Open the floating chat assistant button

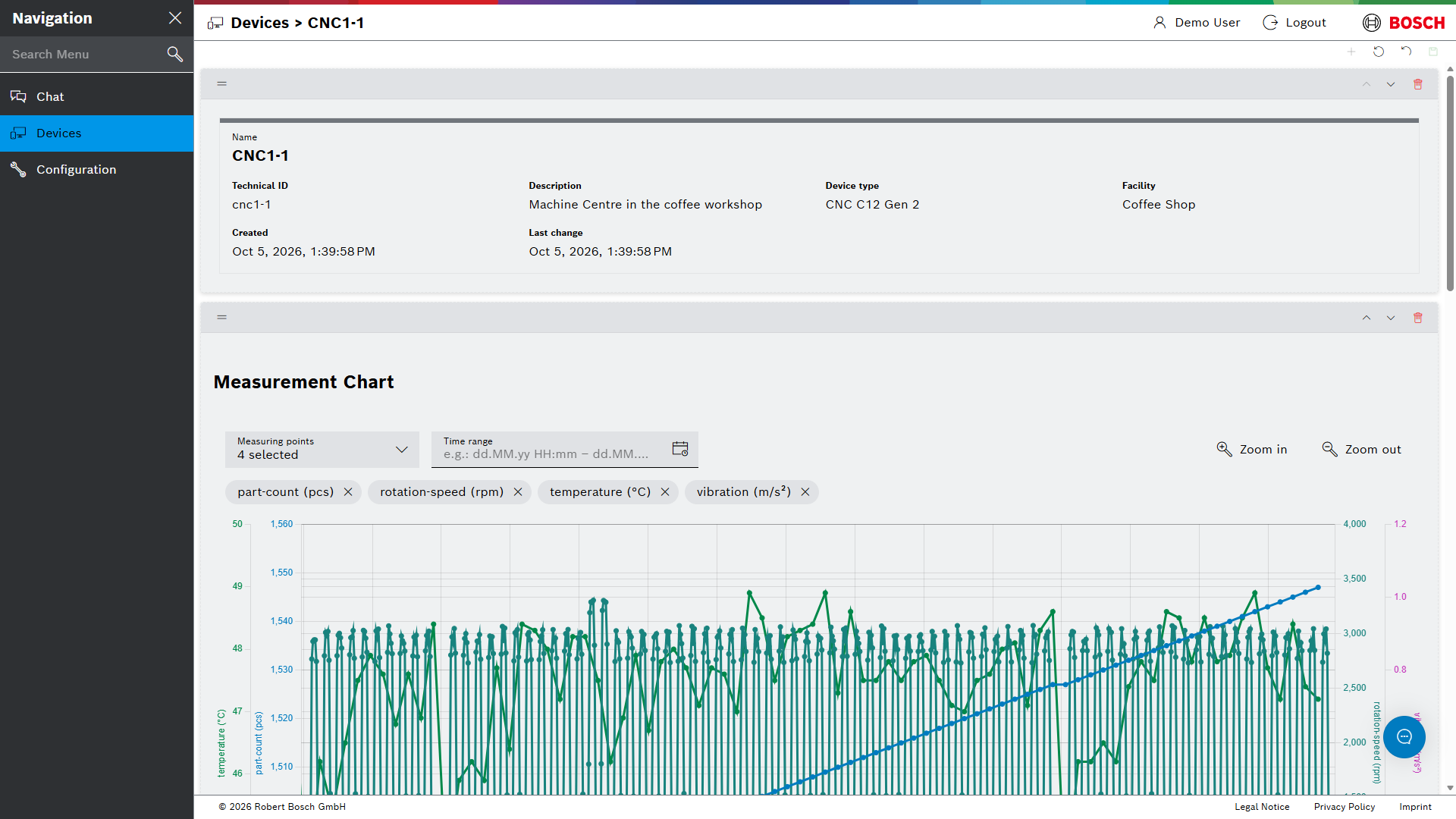pos(1404,737)
